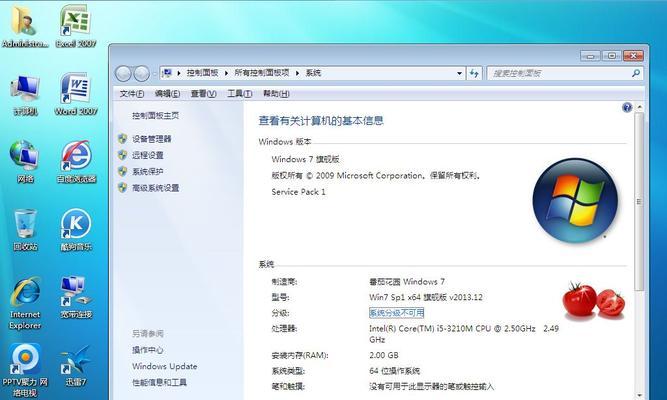
Task: Open the Word 2007 desktop shortcut
Action: point(73,91)
